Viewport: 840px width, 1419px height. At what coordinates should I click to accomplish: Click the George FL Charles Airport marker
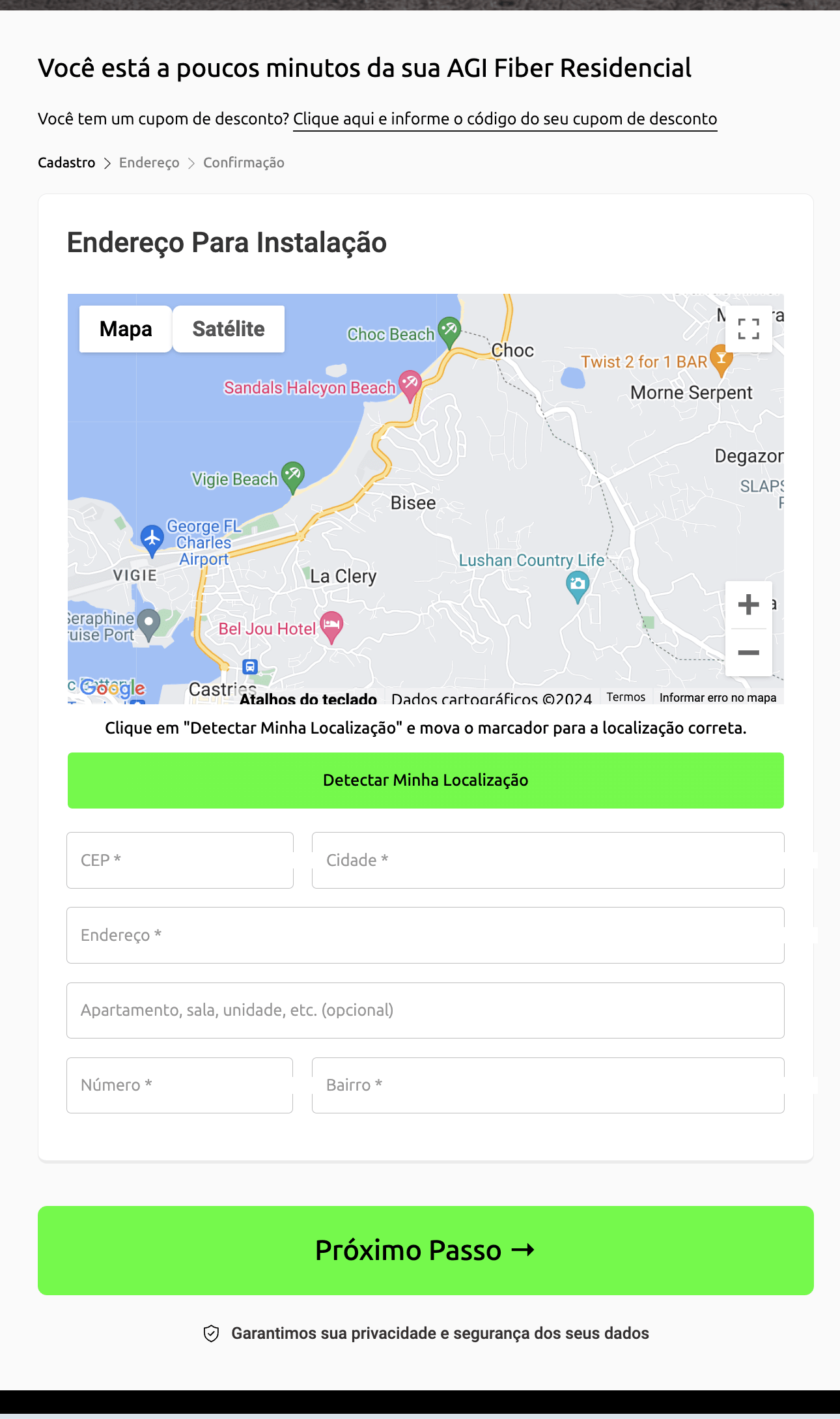(152, 539)
